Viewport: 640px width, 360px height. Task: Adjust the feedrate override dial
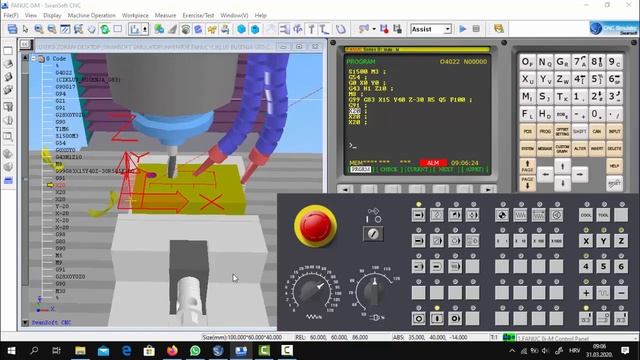pyautogui.click(x=312, y=290)
